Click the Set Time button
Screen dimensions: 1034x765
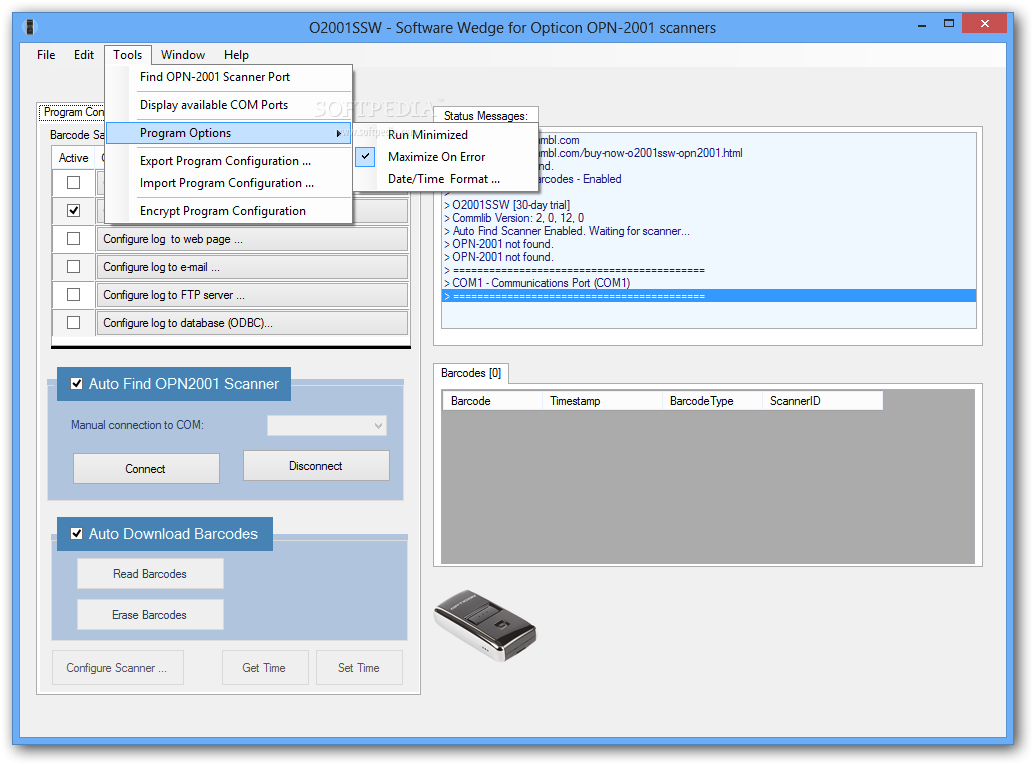tap(359, 668)
